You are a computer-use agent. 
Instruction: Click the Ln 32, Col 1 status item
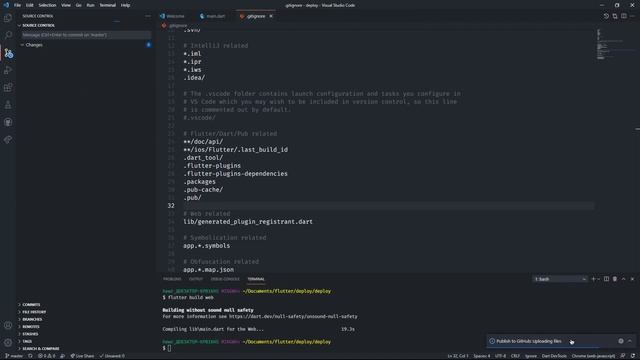(458, 356)
